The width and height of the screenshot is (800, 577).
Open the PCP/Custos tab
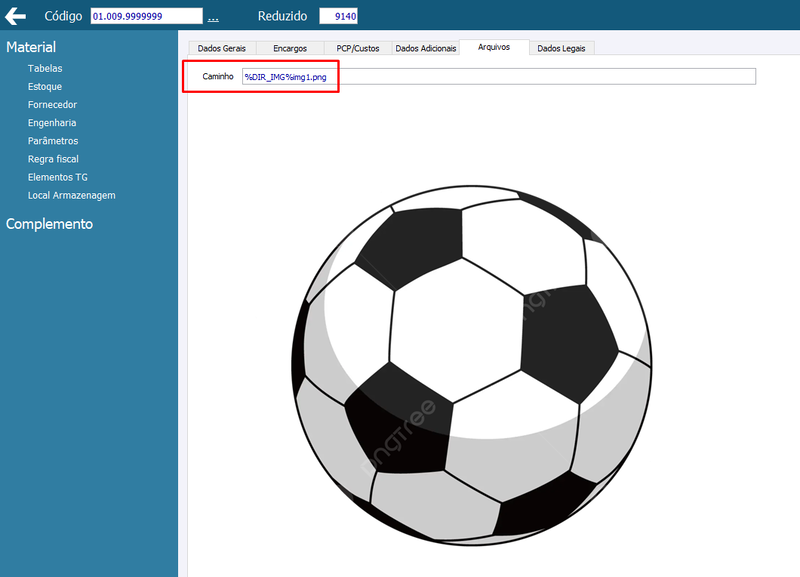(x=358, y=48)
